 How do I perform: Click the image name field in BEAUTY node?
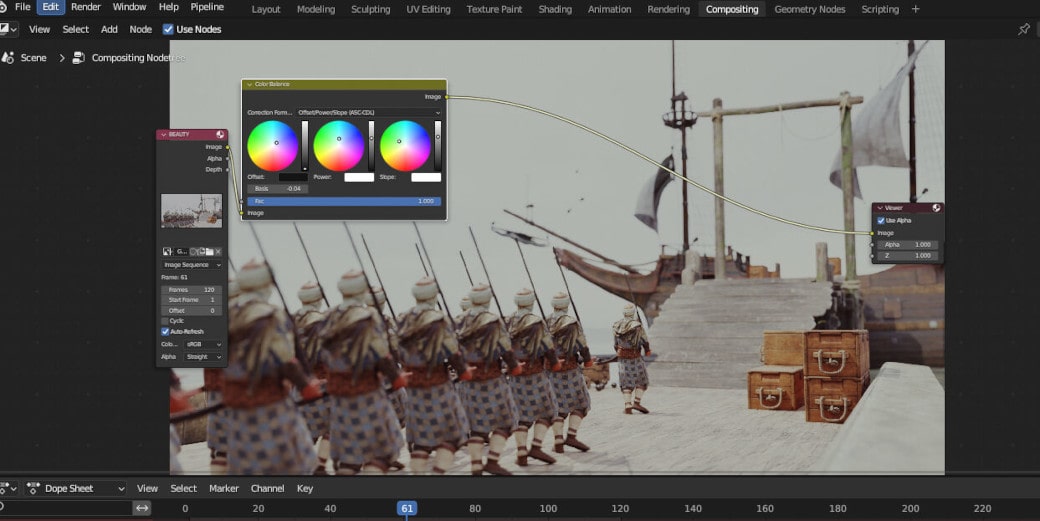[x=182, y=252]
